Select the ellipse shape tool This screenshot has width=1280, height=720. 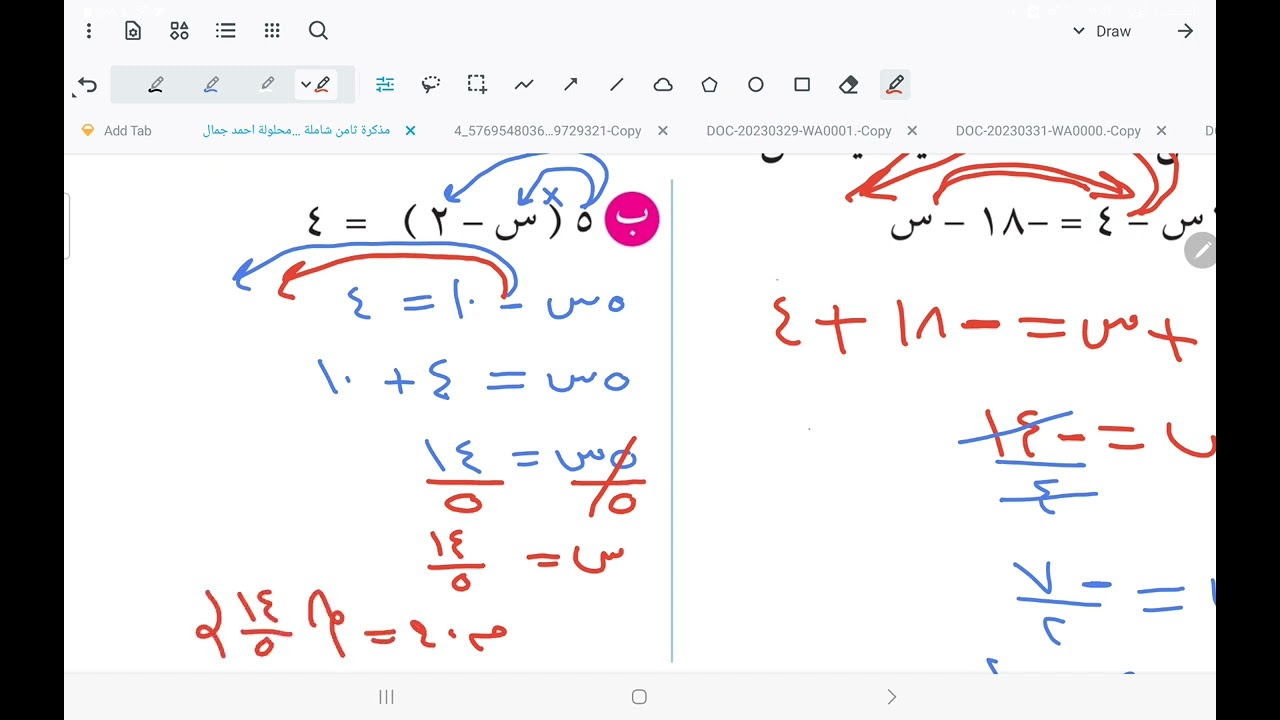(756, 85)
